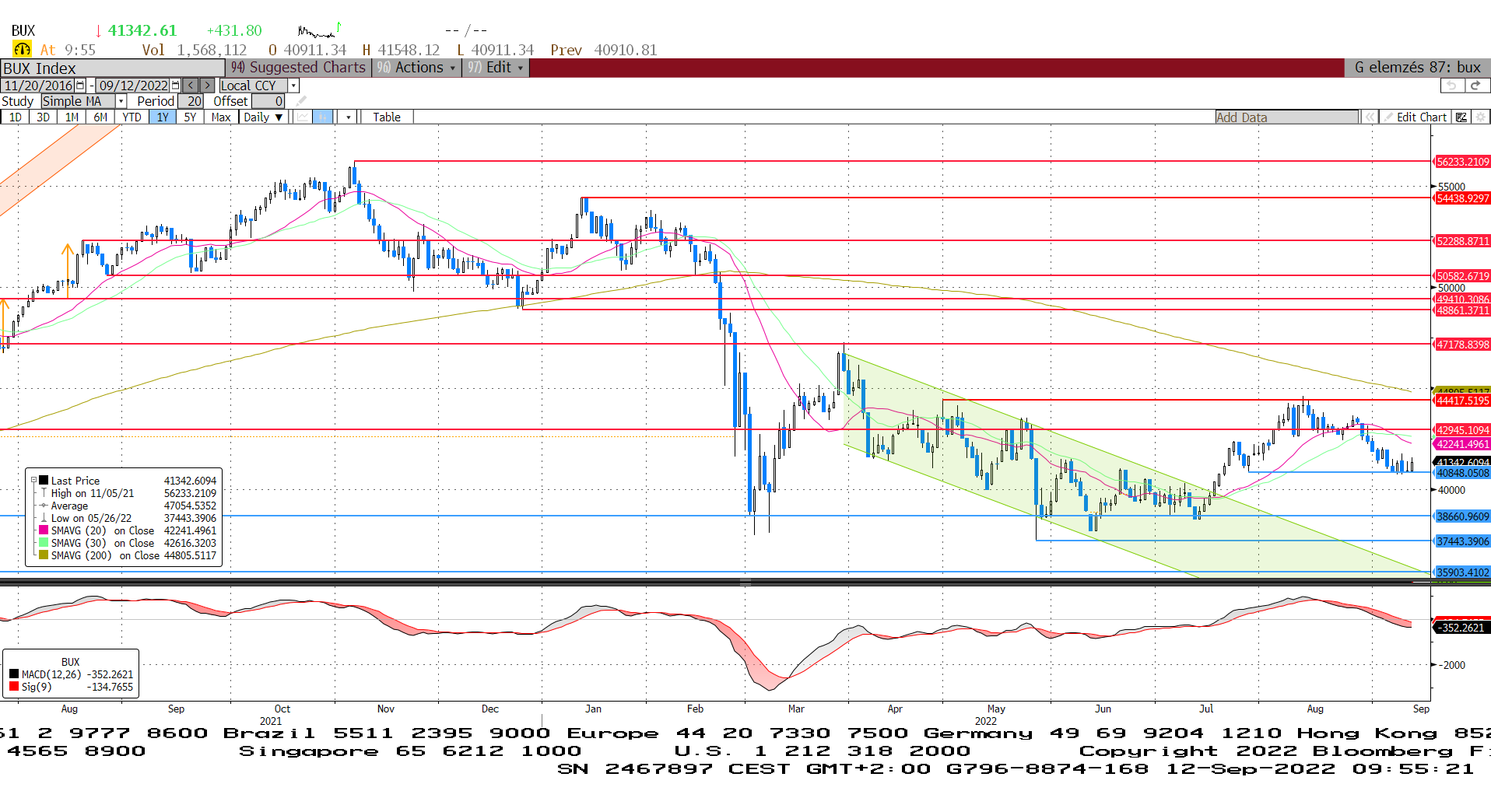The width and height of the screenshot is (1491, 812).
Task: Open the start date calendar picker
Action: tap(80, 86)
